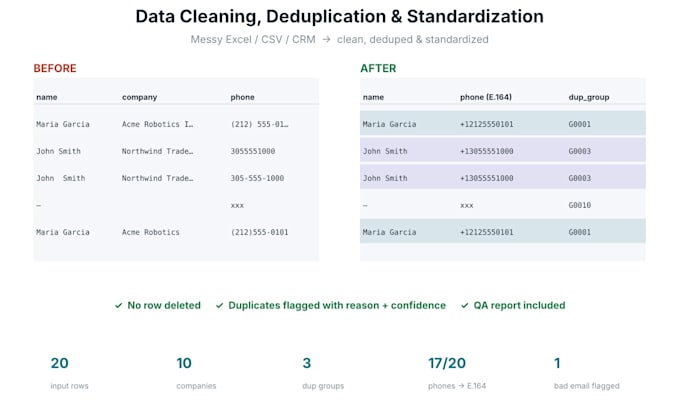This screenshot has height=409, width=680.
Task: Select the 'xxx' phone cell in AFTER table
Action: 467,206
